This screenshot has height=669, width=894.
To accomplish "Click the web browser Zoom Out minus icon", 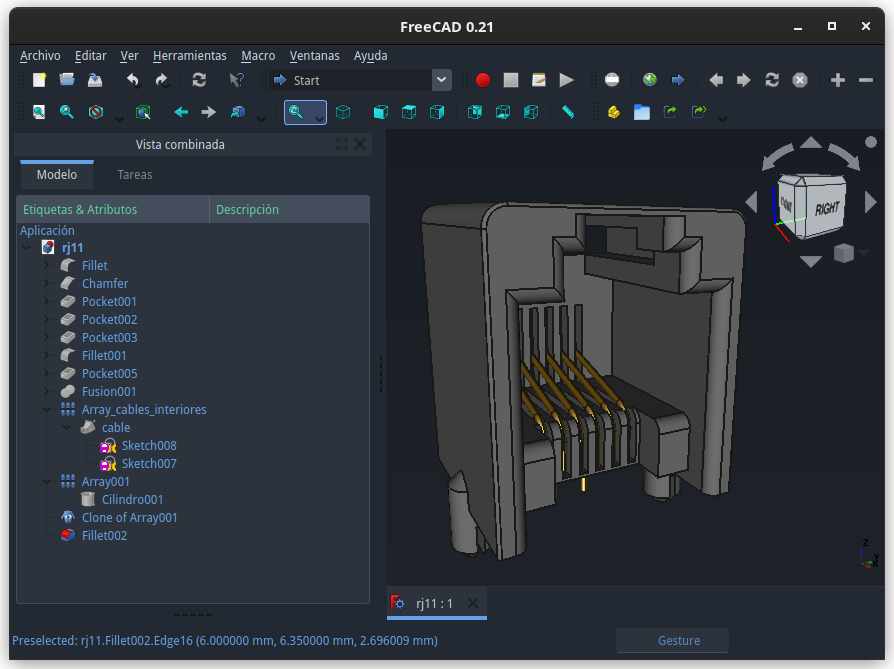I will pos(865,80).
